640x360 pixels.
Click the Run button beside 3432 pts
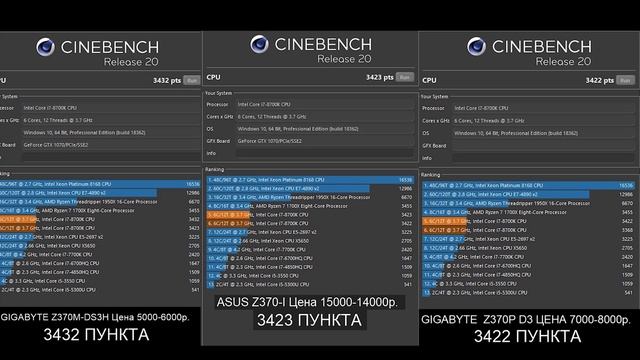[x=191, y=80]
